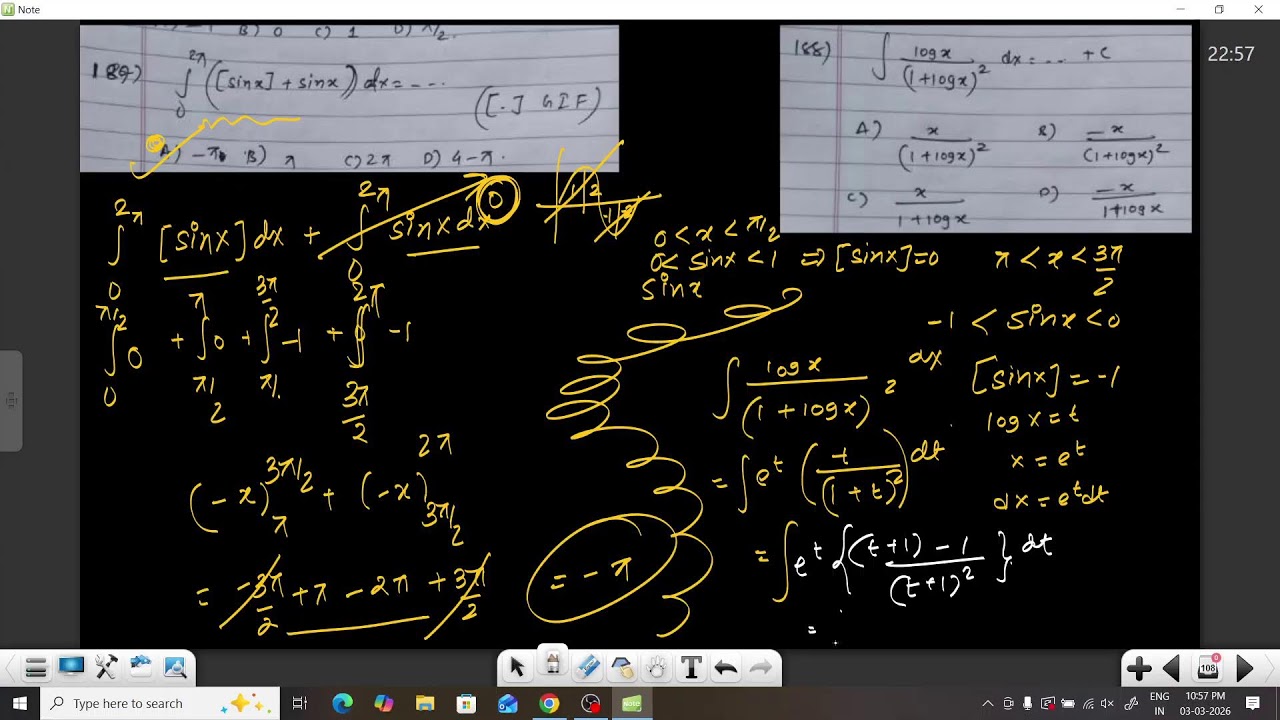Launch Microsoft Edge from taskbar
The image size is (1280, 720).
coord(342,703)
